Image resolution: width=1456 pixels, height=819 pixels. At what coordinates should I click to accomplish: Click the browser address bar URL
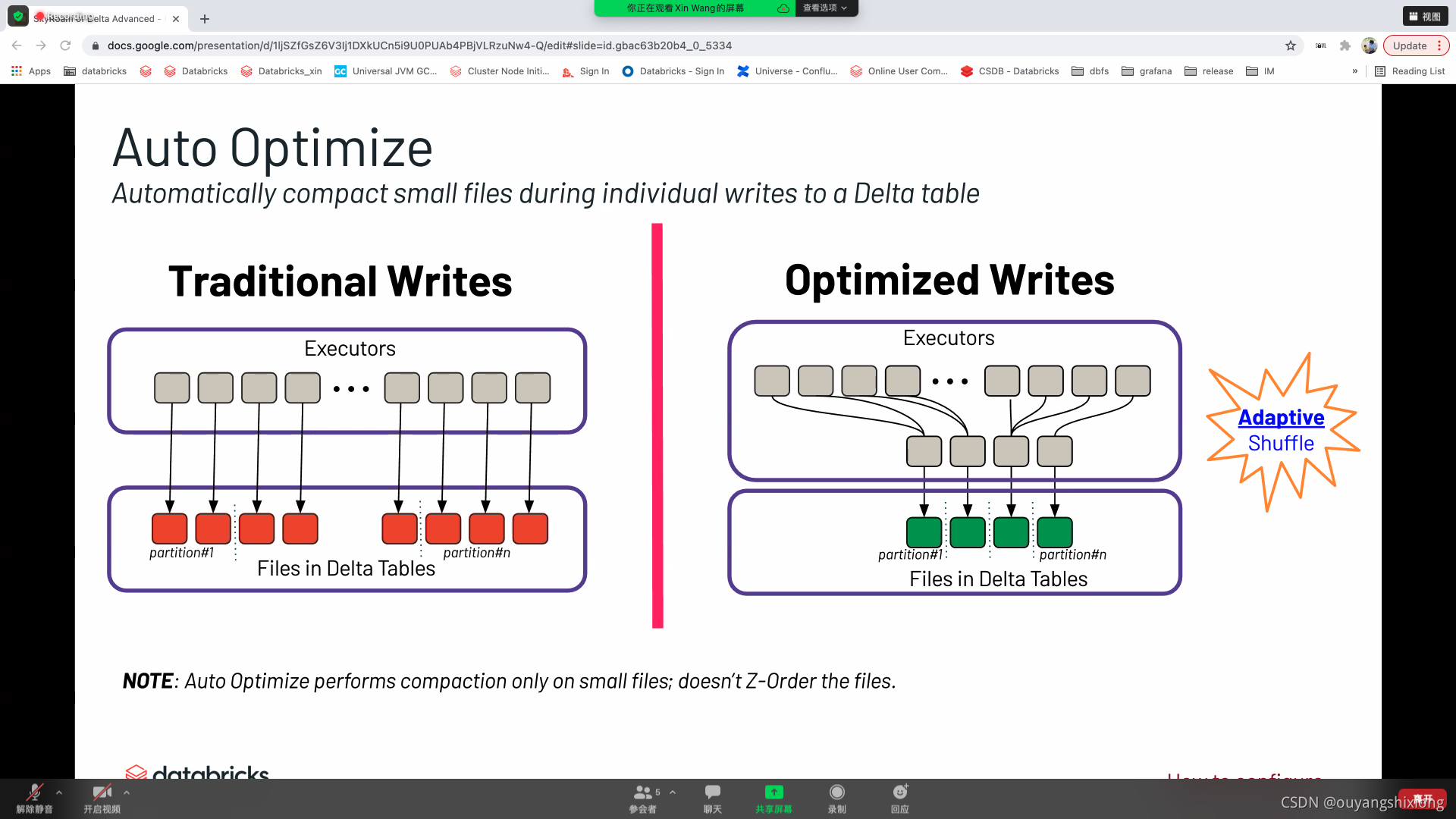click(419, 45)
